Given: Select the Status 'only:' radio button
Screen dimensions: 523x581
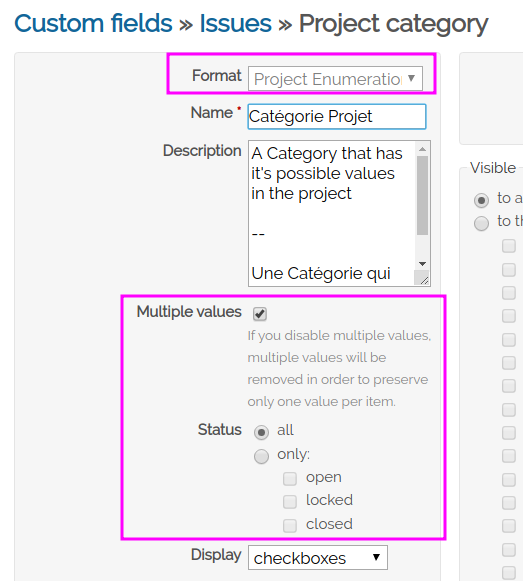Looking at the screenshot, I should click(261, 456).
